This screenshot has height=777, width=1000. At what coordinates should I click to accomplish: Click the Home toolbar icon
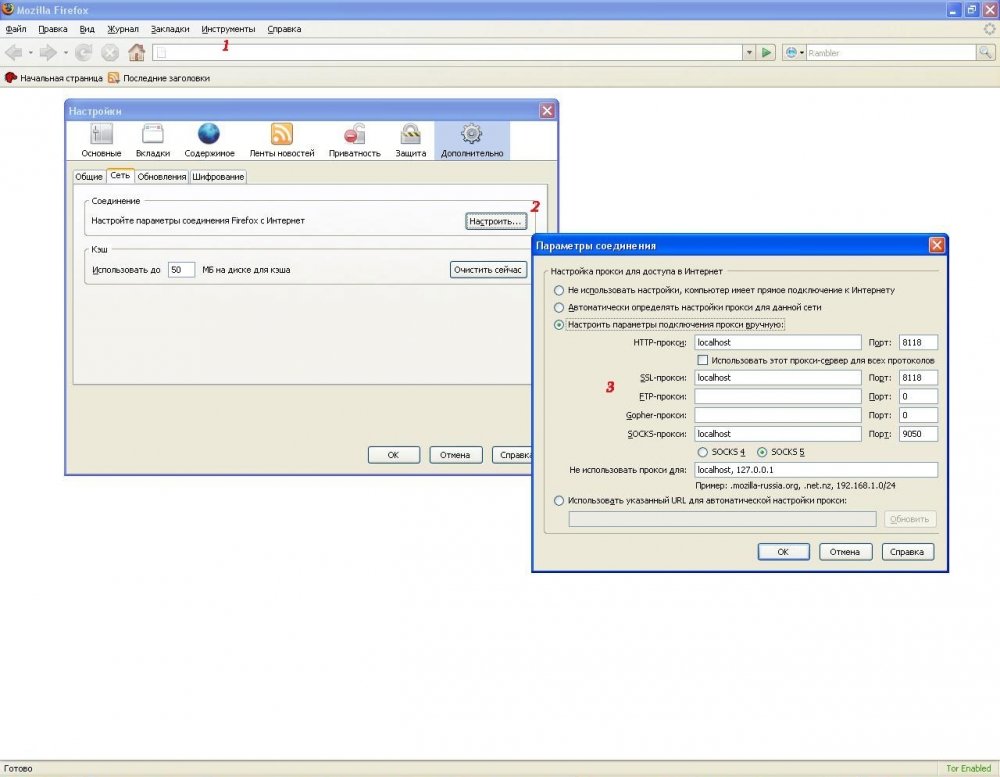[x=136, y=52]
